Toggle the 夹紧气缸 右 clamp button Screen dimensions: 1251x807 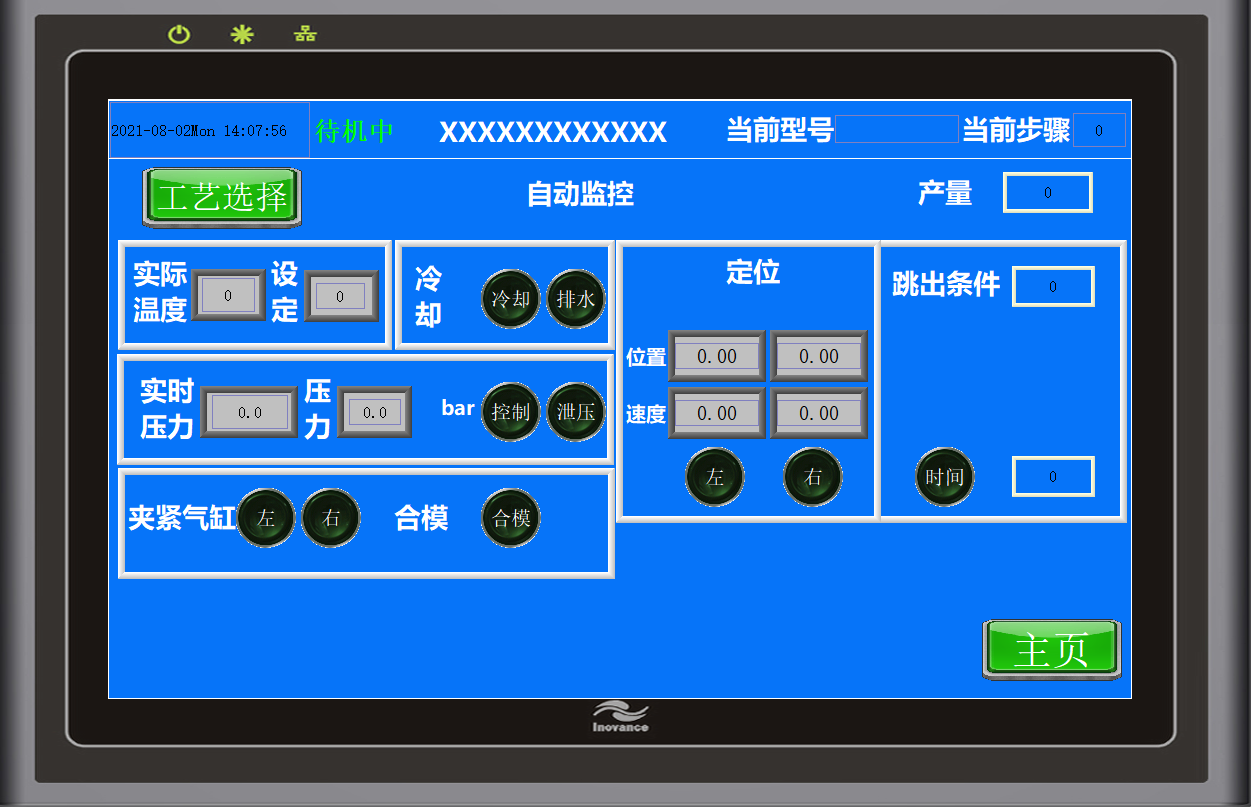pyautogui.click(x=331, y=518)
